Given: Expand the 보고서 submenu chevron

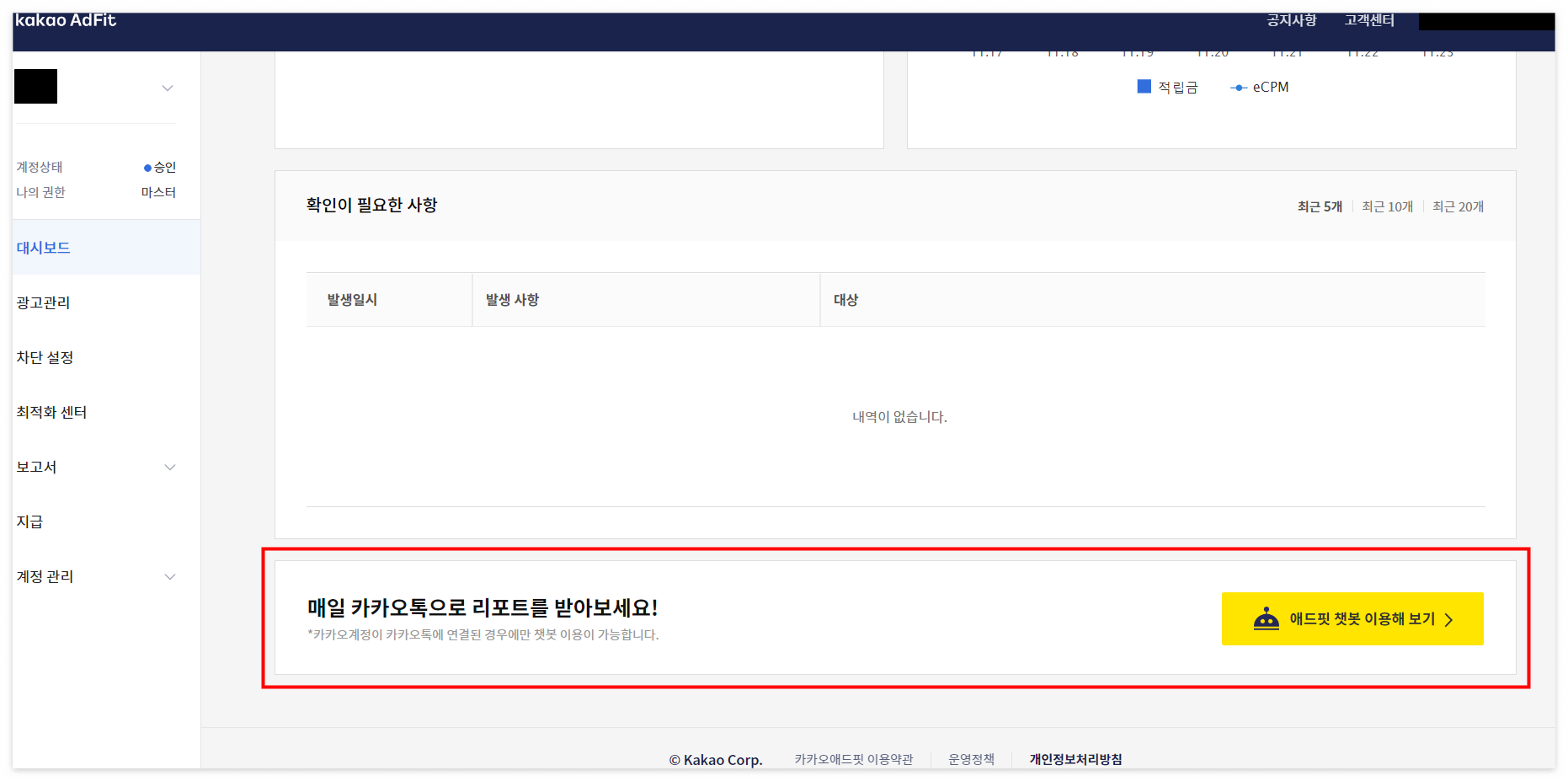Looking at the screenshot, I should click(170, 467).
